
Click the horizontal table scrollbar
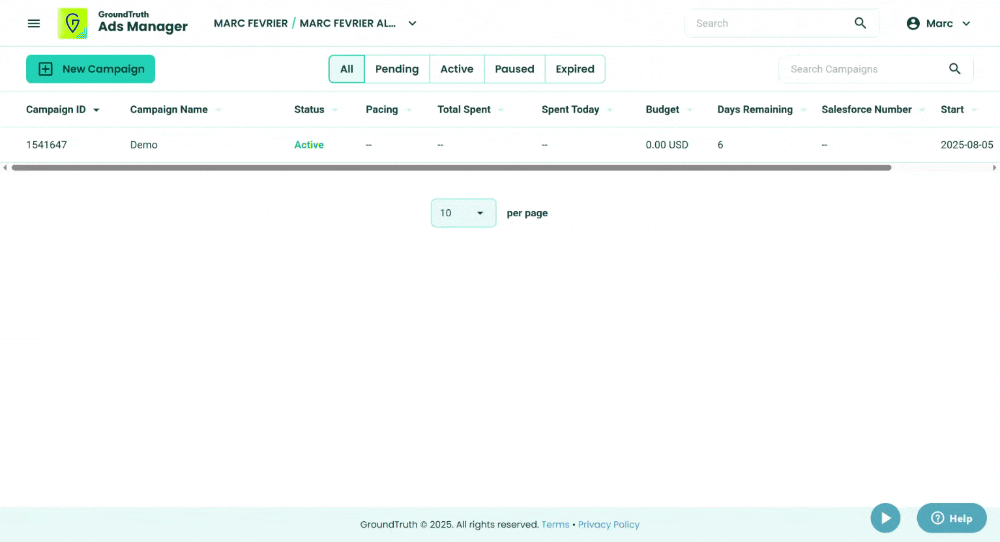point(450,168)
